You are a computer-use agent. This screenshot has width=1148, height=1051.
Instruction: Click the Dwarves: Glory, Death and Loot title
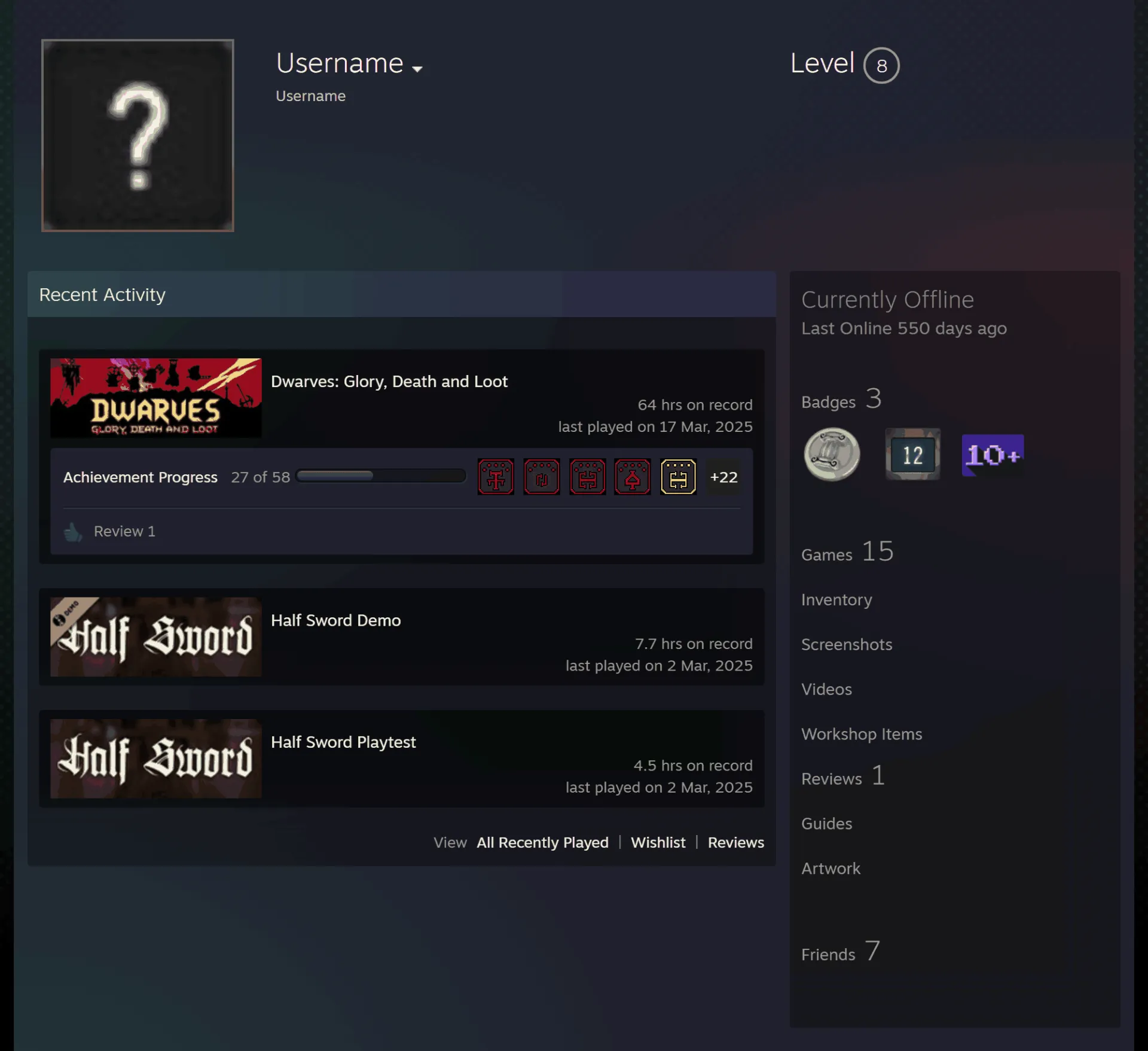point(389,382)
